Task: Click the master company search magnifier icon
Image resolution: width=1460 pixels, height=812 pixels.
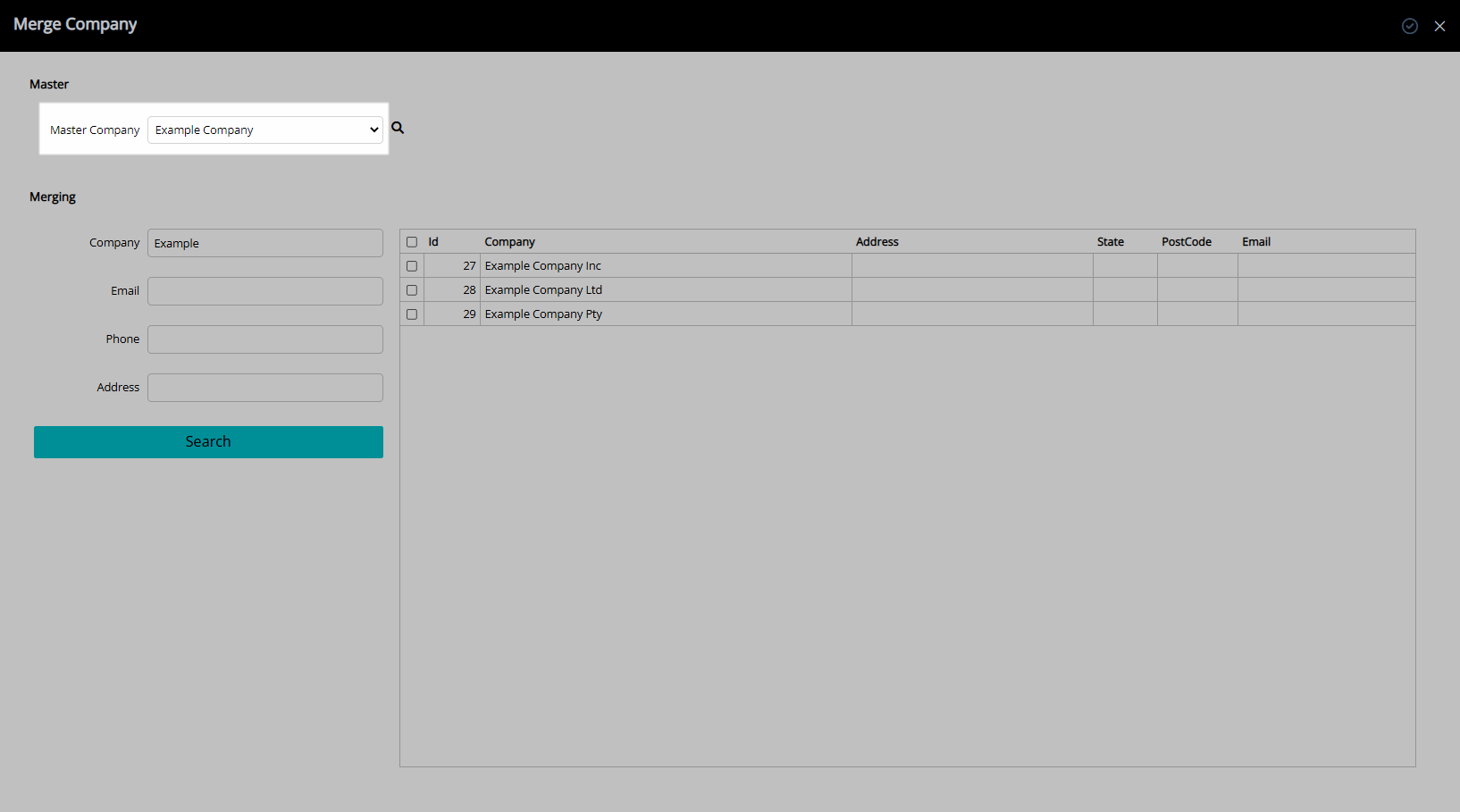Action: pyautogui.click(x=398, y=128)
